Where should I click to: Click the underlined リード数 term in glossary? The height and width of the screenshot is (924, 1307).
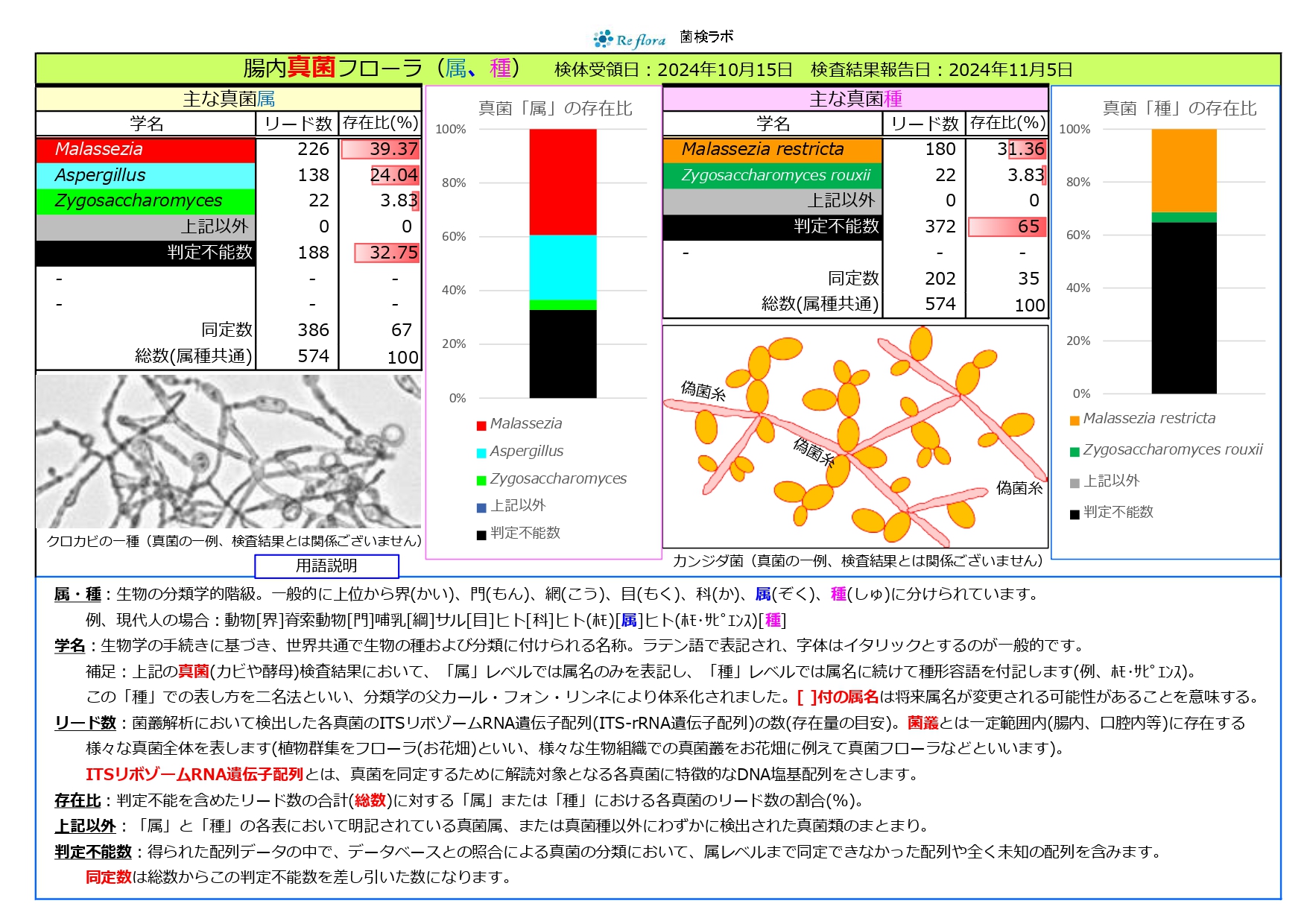pos(86,723)
